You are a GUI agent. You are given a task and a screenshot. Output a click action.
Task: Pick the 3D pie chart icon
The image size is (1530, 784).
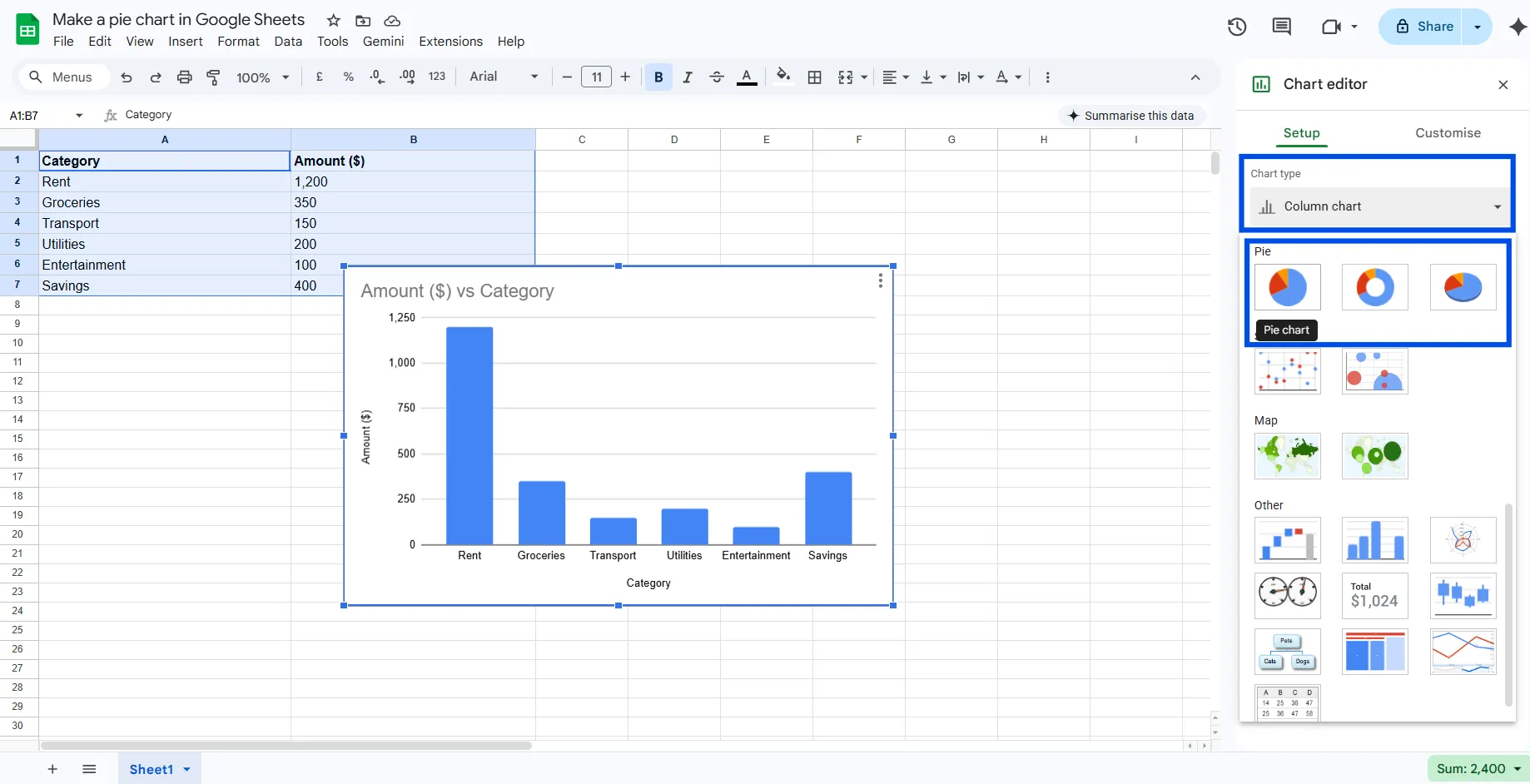[1463, 287]
